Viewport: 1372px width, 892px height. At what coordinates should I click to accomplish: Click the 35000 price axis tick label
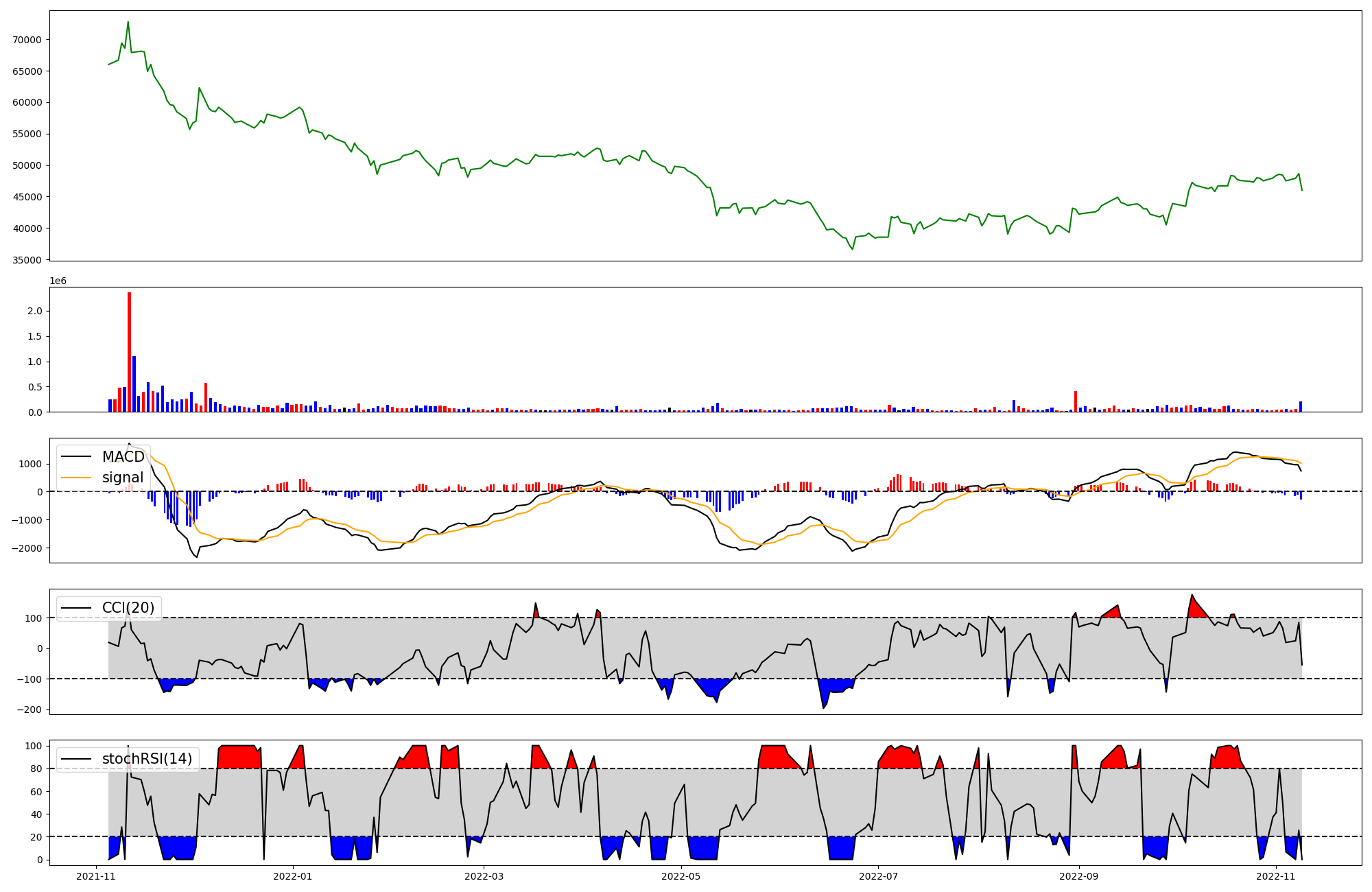[27, 260]
